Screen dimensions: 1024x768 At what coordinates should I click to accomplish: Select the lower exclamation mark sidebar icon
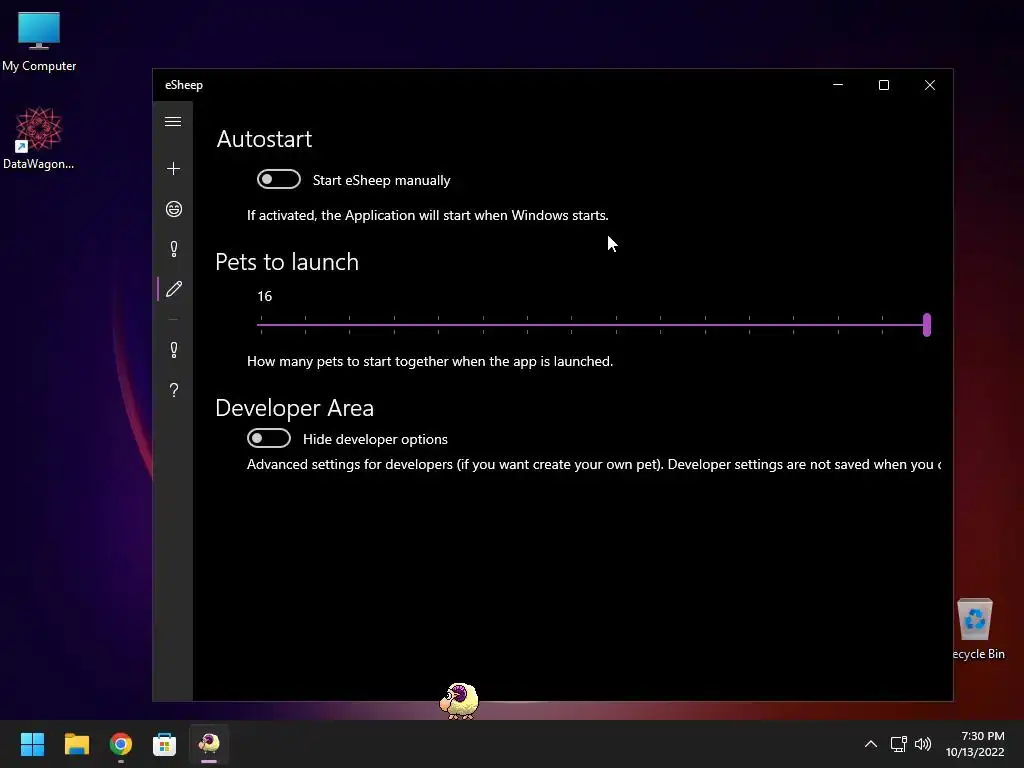pos(174,350)
